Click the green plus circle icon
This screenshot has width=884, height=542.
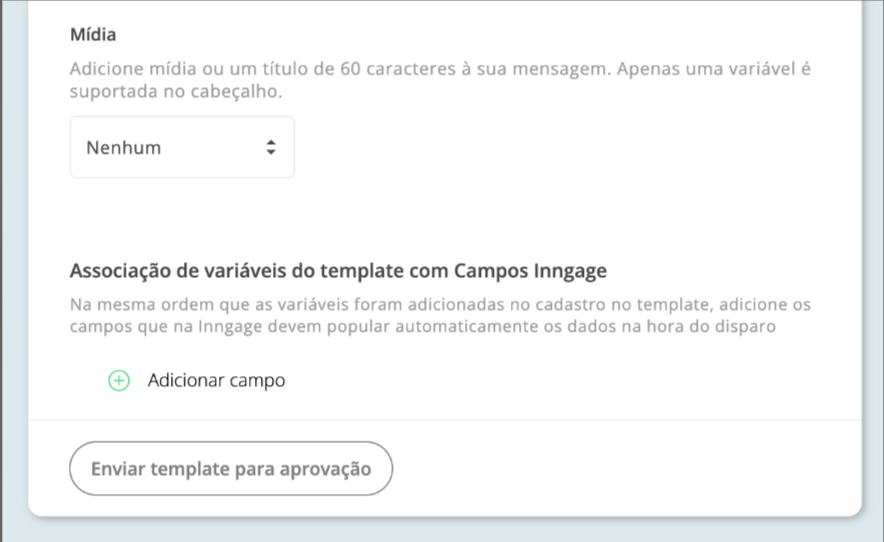pyautogui.click(x=119, y=381)
